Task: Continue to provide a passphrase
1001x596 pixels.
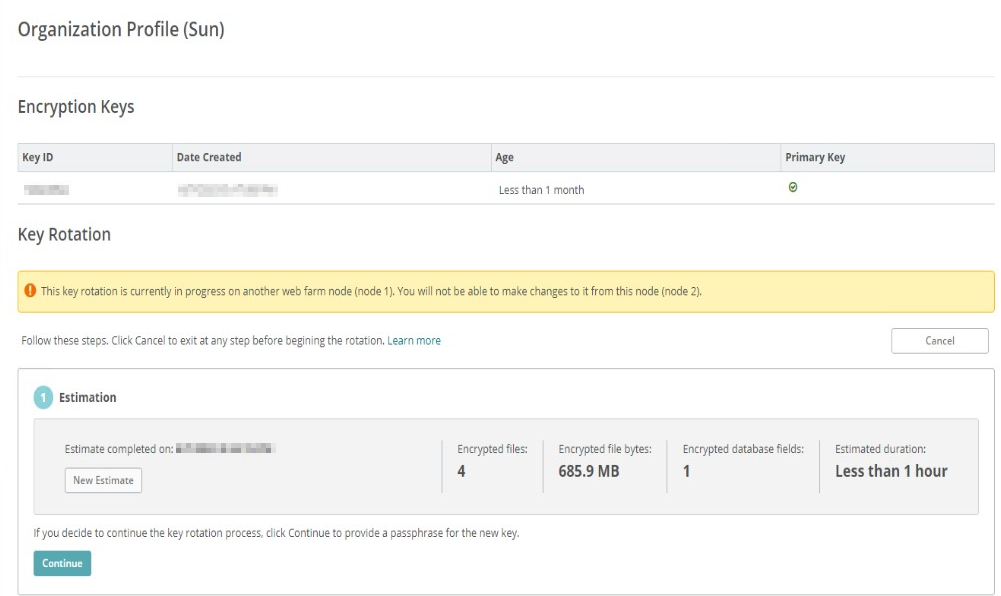Action: (62, 563)
